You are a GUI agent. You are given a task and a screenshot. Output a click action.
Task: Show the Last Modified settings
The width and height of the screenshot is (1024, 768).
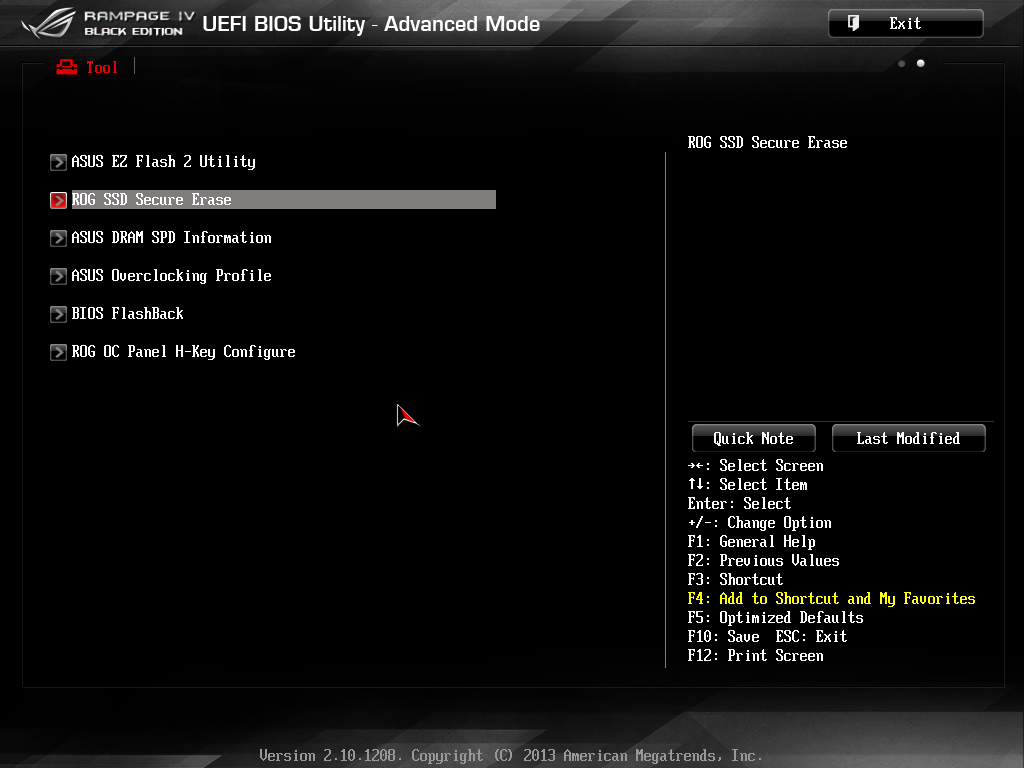908,438
